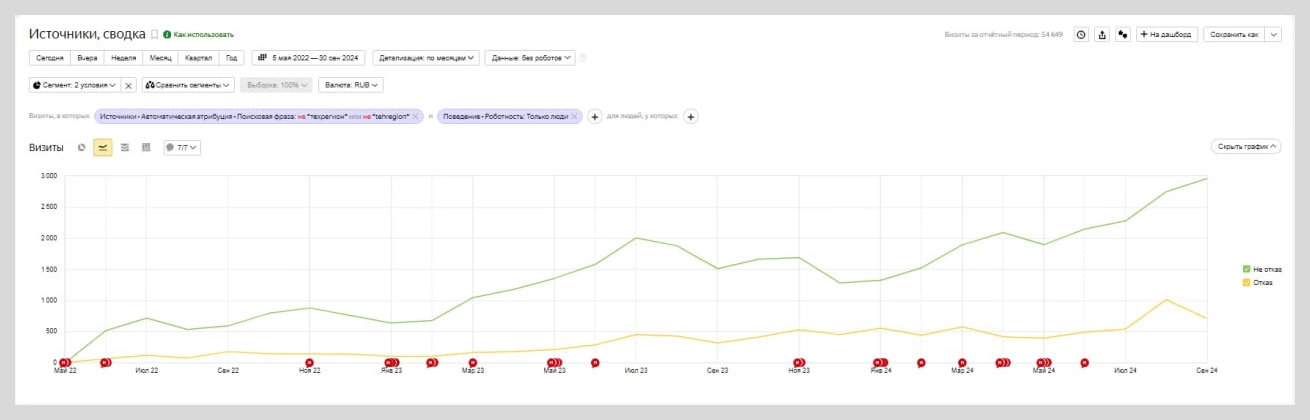Click the export share icon
The image size is (1310, 420).
pos(1102,34)
